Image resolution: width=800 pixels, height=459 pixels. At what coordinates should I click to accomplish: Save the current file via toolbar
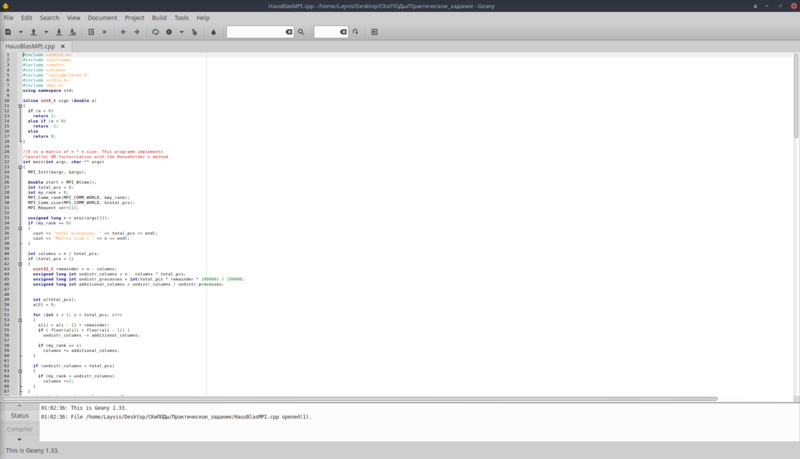coord(59,32)
